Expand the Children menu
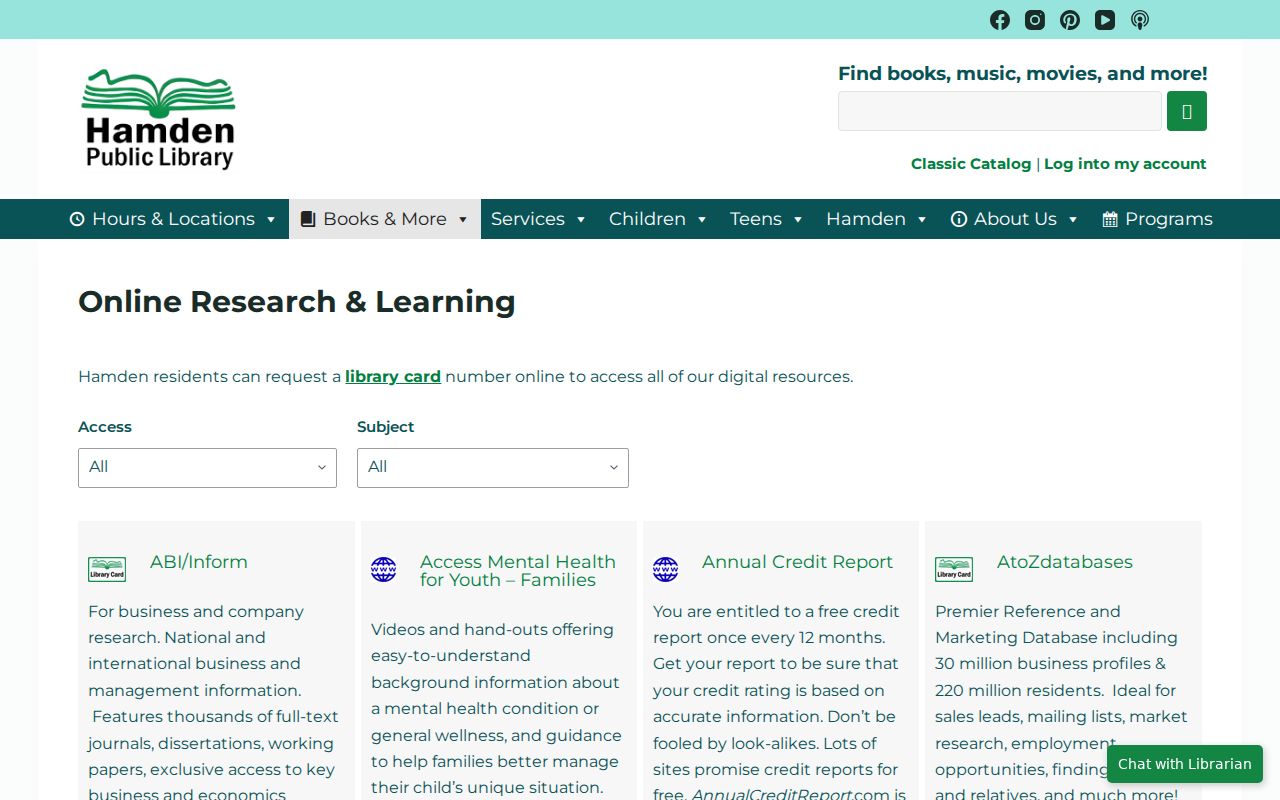 click(x=658, y=219)
